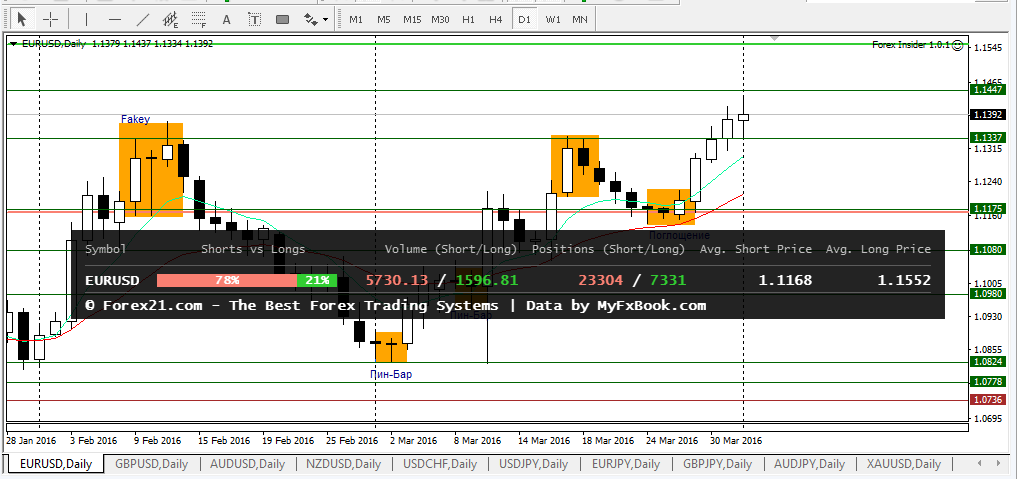Set chart period to M15
This screenshot has width=1017, height=479.
[412, 19]
